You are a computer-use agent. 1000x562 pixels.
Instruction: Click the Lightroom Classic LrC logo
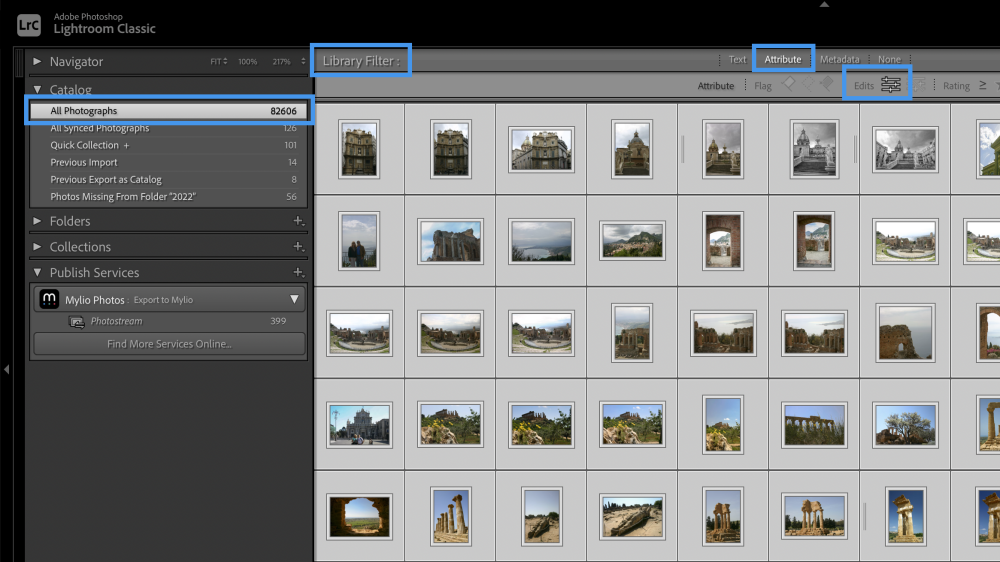click(29, 24)
